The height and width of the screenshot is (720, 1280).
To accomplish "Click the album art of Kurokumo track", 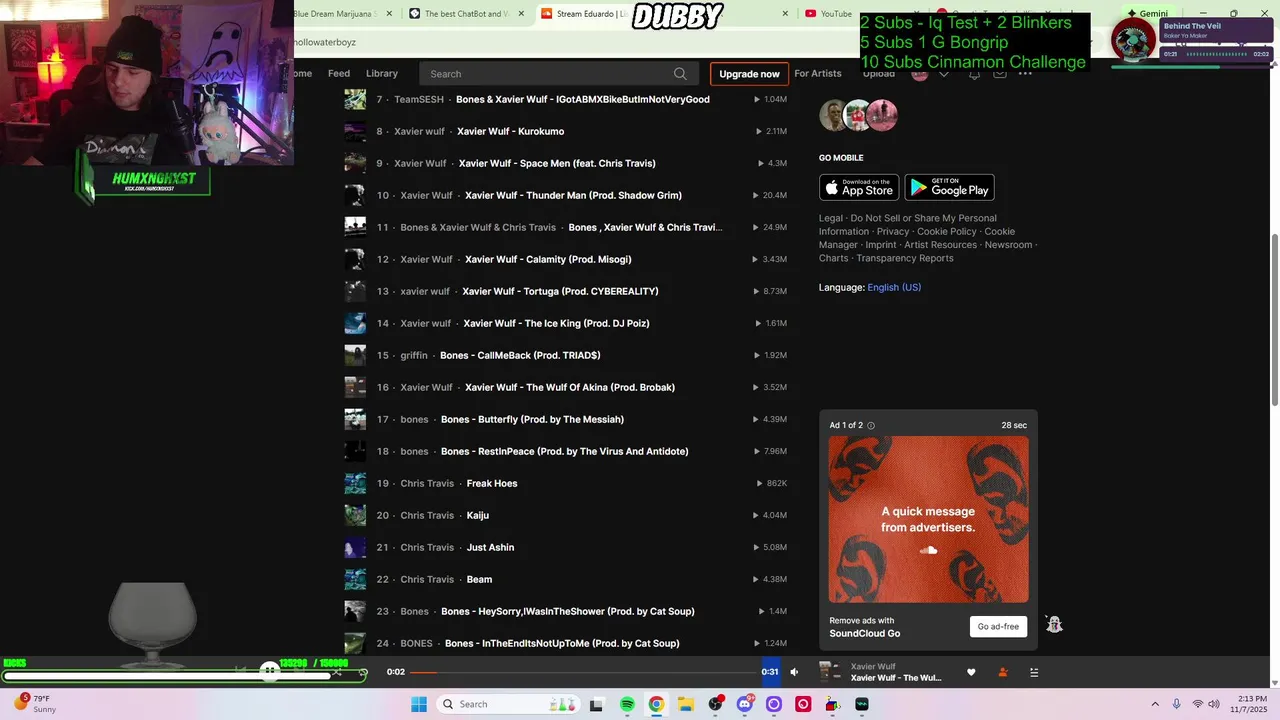I will pyautogui.click(x=355, y=131).
